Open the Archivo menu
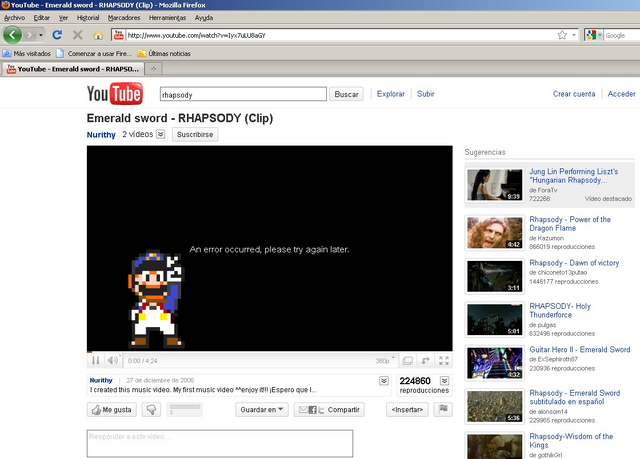 click(14, 18)
